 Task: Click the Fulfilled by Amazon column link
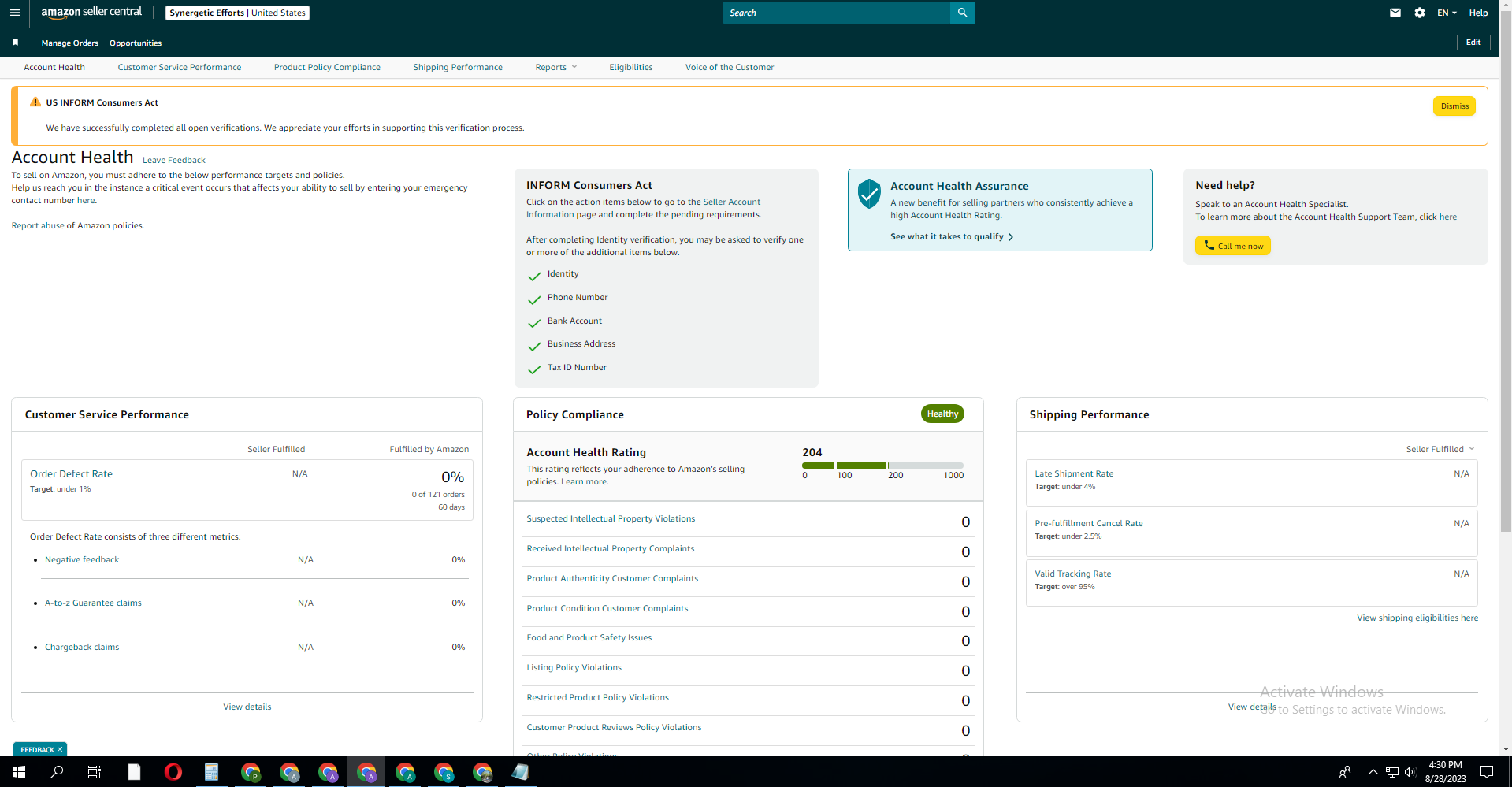429,449
